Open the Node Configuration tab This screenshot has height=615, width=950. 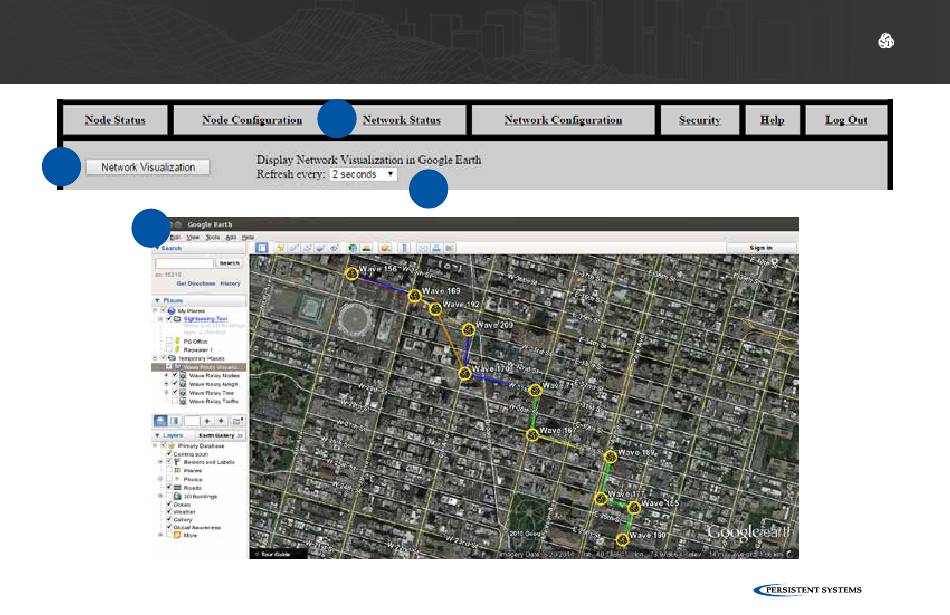click(252, 120)
